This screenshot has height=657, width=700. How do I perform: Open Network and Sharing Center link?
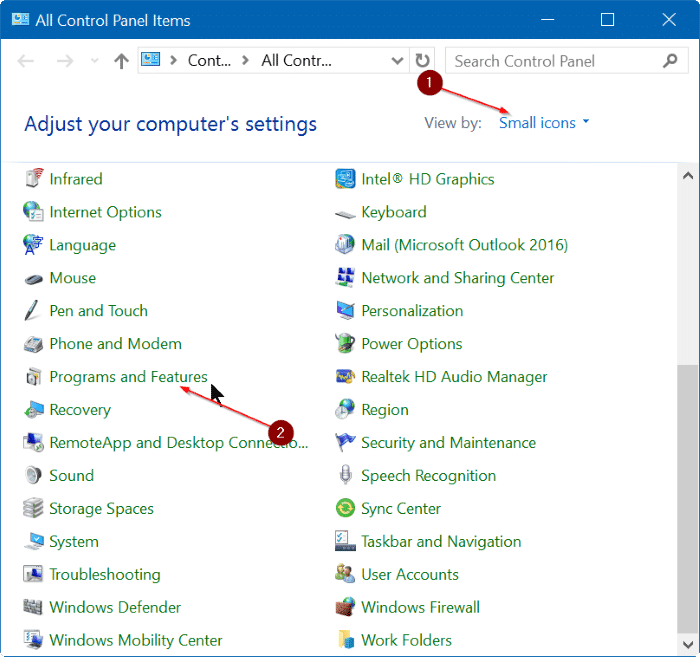click(458, 278)
